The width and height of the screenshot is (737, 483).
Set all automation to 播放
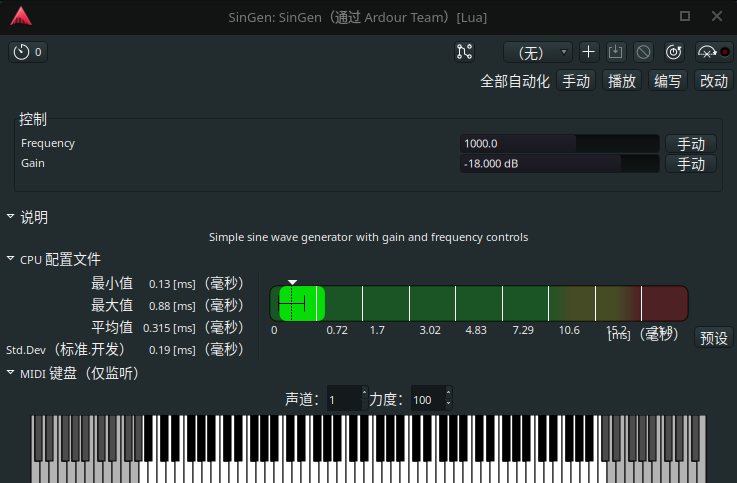tap(622, 81)
